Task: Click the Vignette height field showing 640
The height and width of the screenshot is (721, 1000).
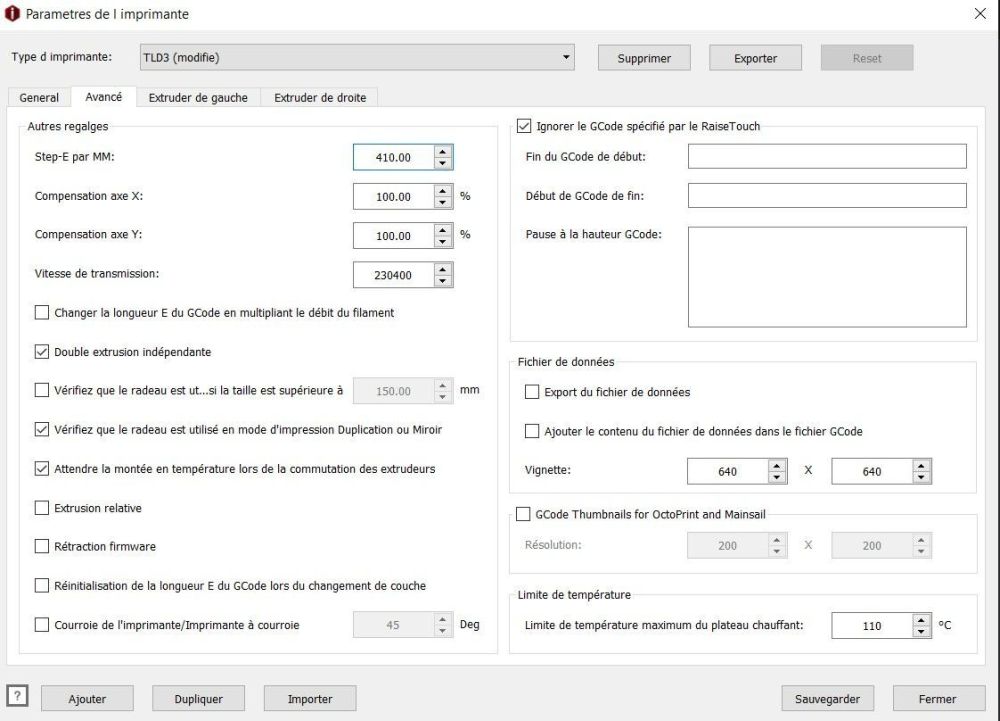Action: (x=872, y=471)
